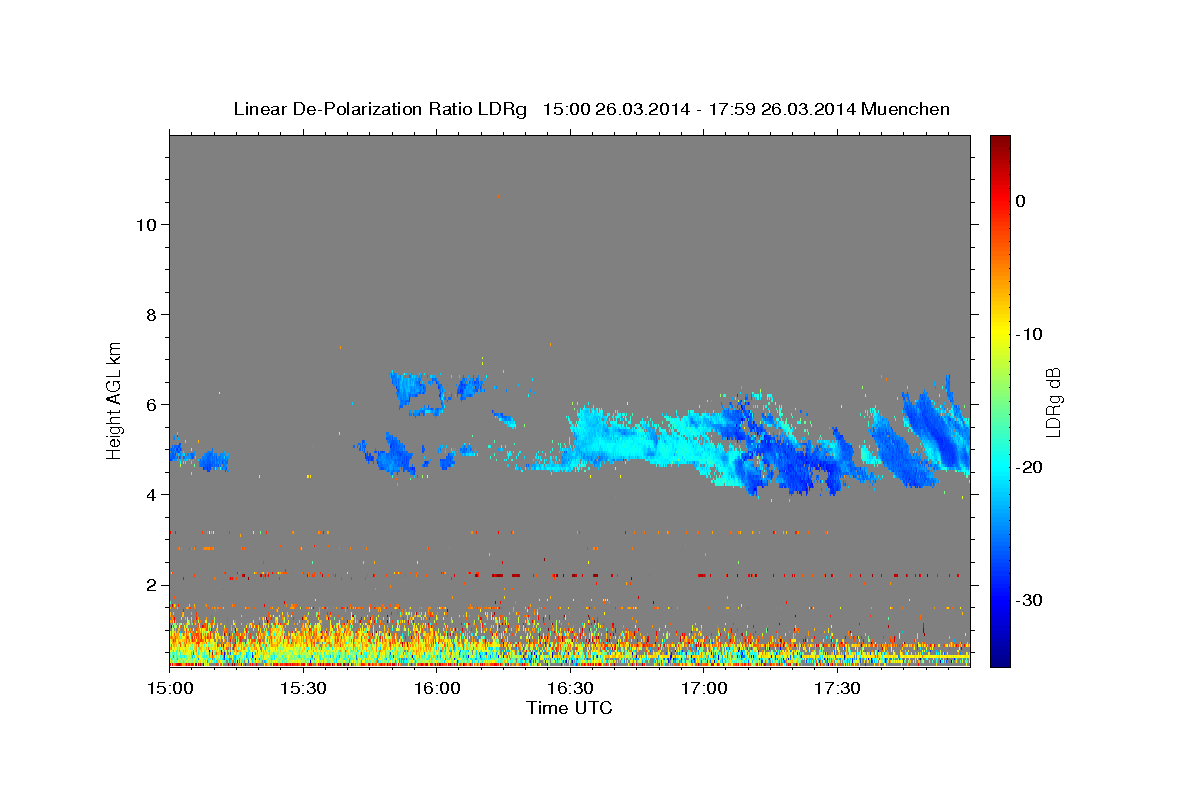Click the 16:00 time tick label

pos(437,689)
